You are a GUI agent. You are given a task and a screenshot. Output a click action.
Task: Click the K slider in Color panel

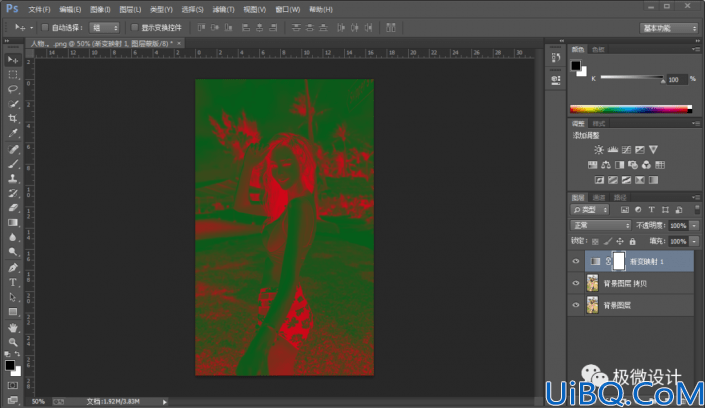click(632, 78)
